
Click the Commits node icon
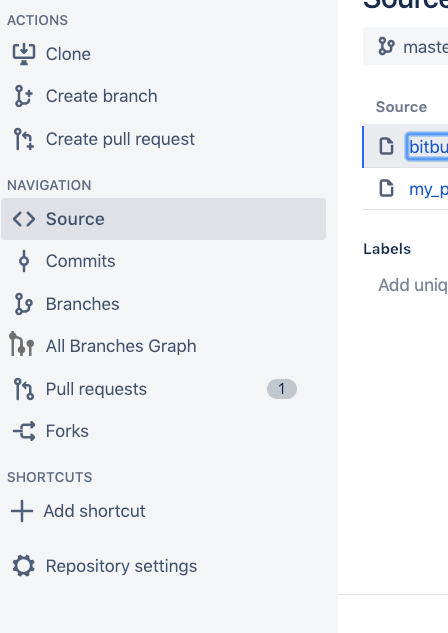click(x=24, y=261)
